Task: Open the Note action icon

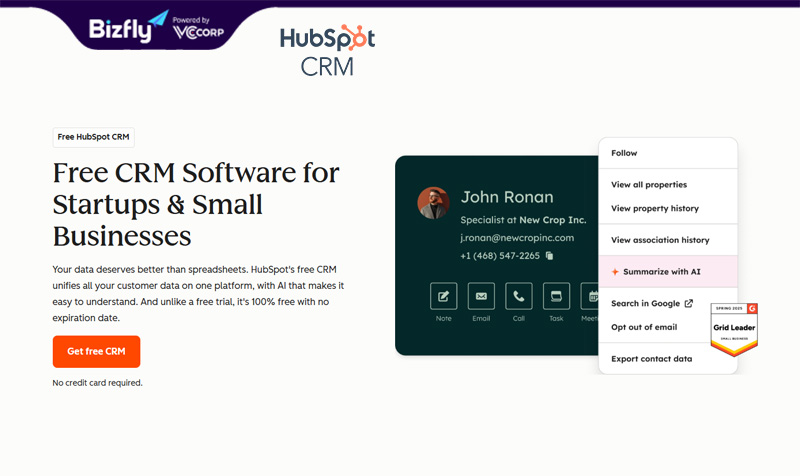Action: [x=443, y=296]
